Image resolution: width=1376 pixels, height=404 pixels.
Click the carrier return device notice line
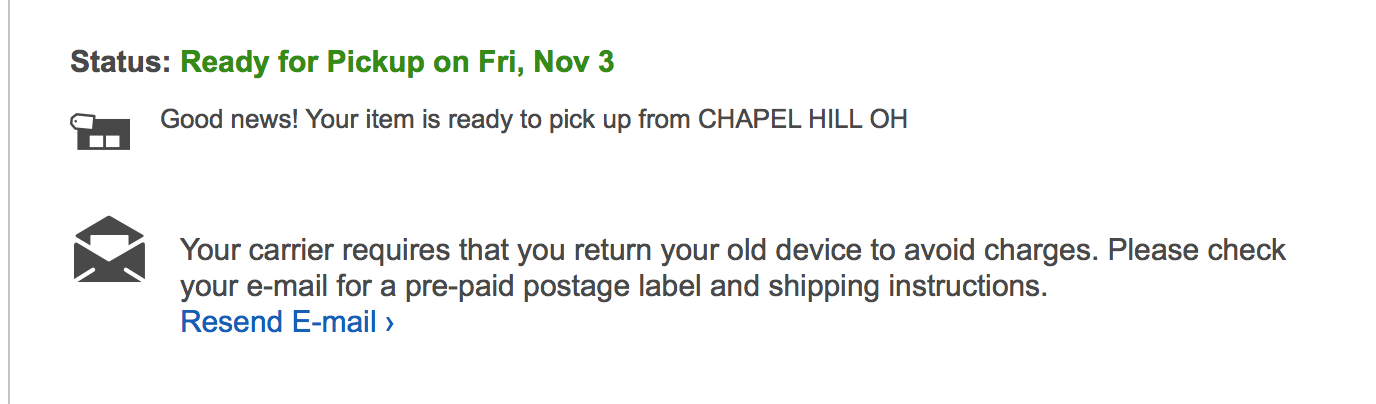click(x=732, y=249)
